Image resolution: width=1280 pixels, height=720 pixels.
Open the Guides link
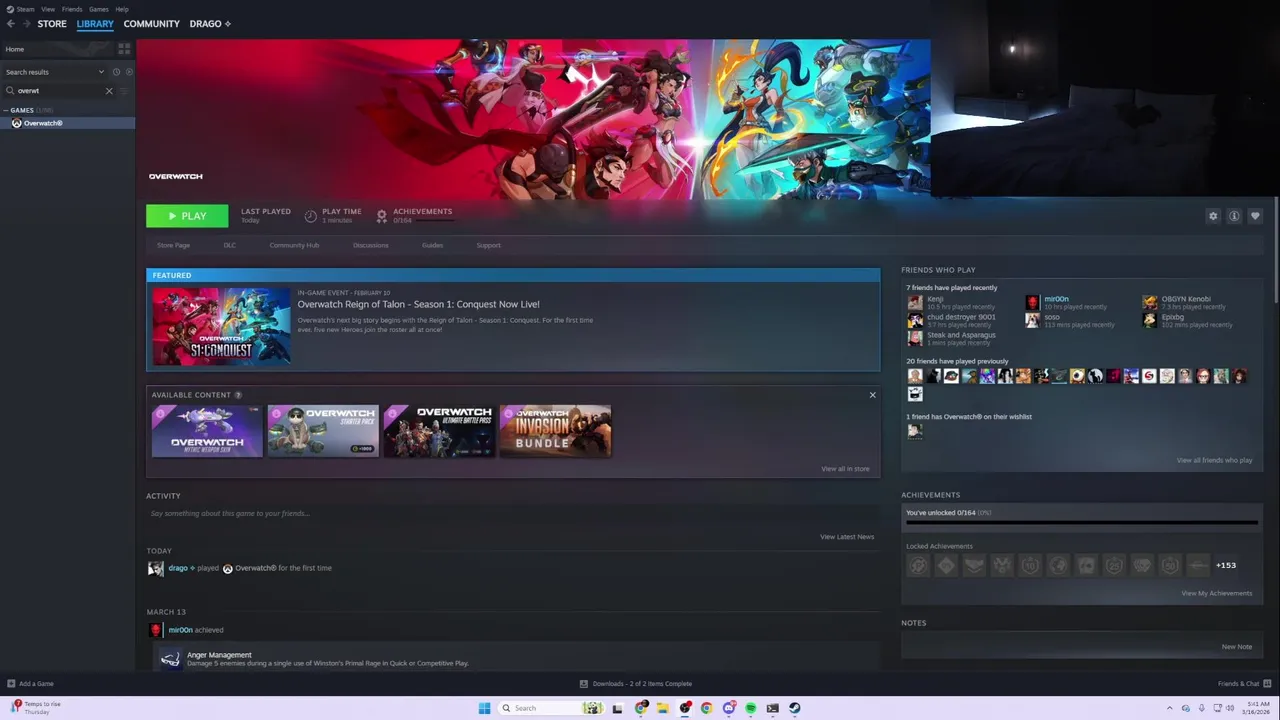tap(432, 245)
